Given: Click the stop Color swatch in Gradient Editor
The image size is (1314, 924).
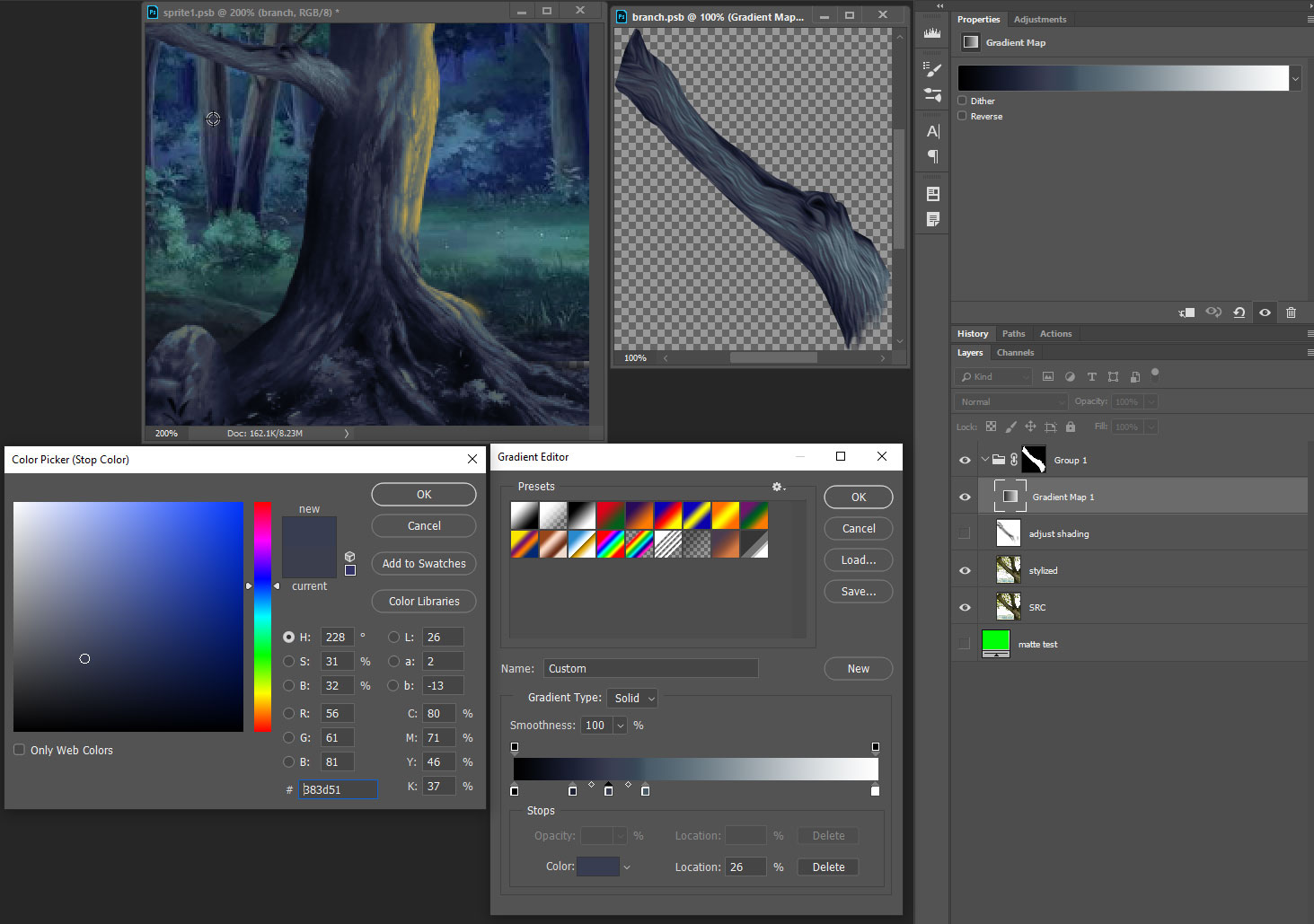Looking at the screenshot, I should click(598, 867).
